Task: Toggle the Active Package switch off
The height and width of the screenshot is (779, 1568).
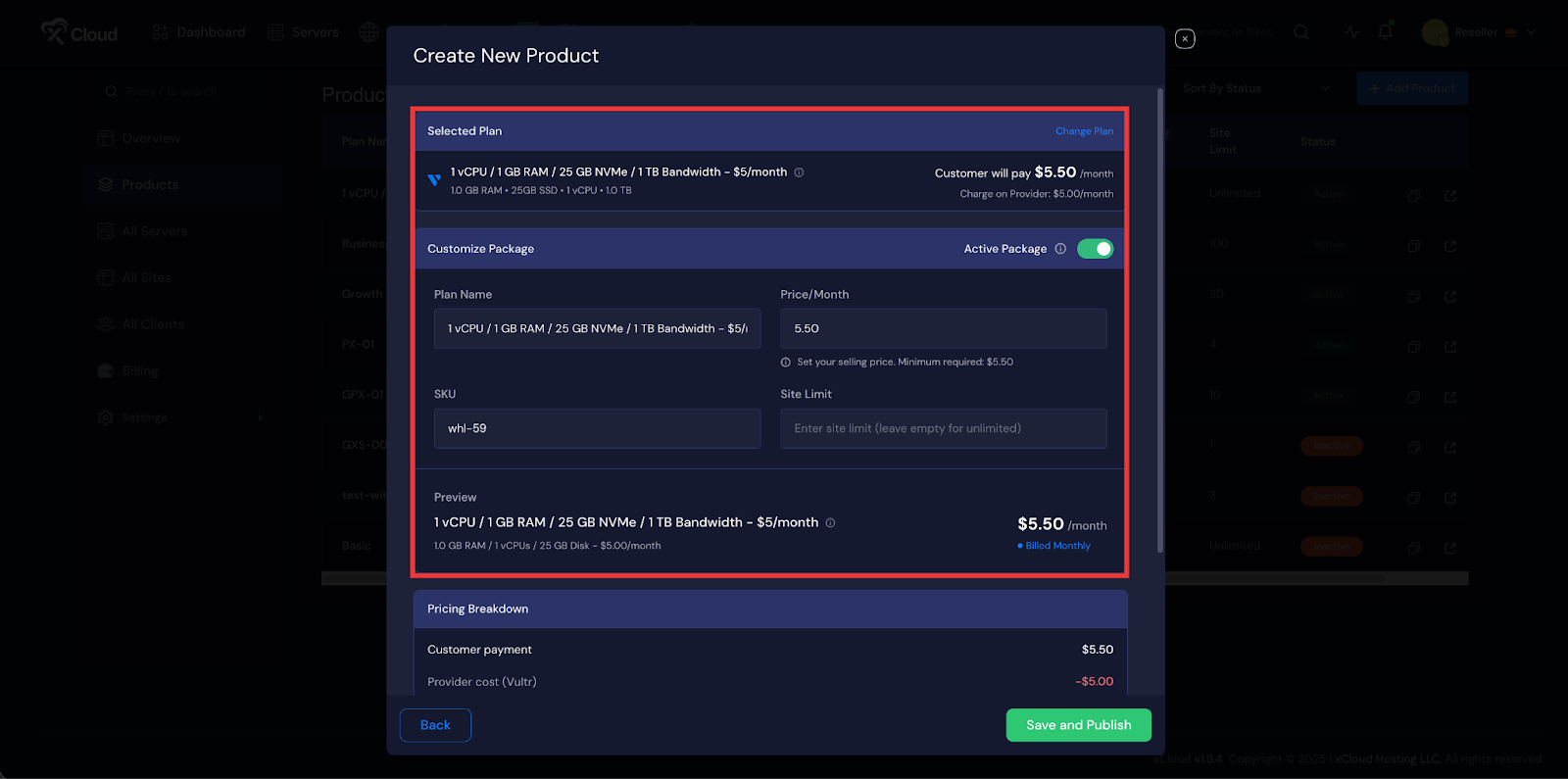Action: (1095, 249)
